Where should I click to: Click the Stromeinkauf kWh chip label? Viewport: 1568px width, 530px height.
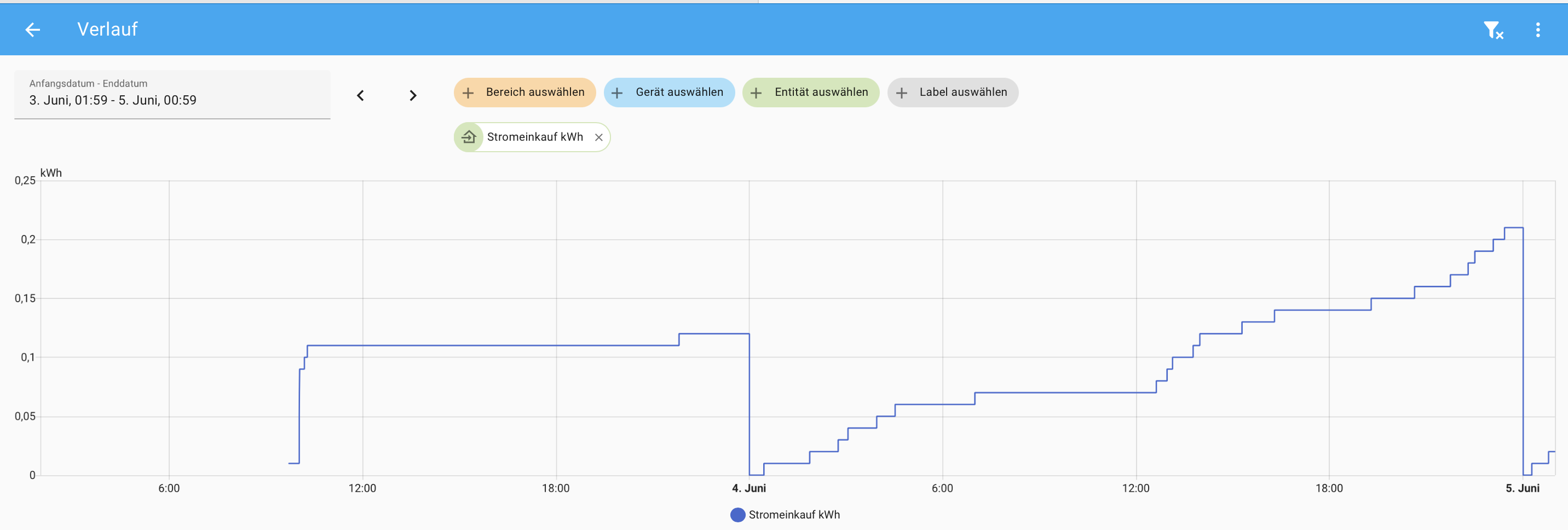coord(534,137)
